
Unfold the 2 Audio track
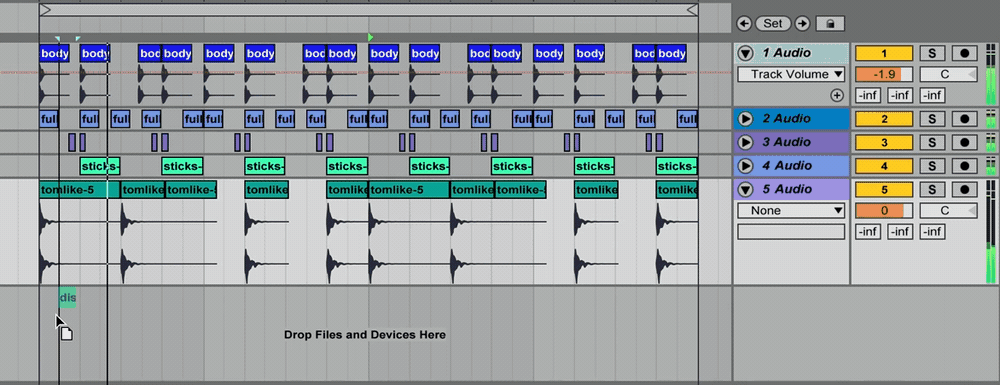[745, 119]
